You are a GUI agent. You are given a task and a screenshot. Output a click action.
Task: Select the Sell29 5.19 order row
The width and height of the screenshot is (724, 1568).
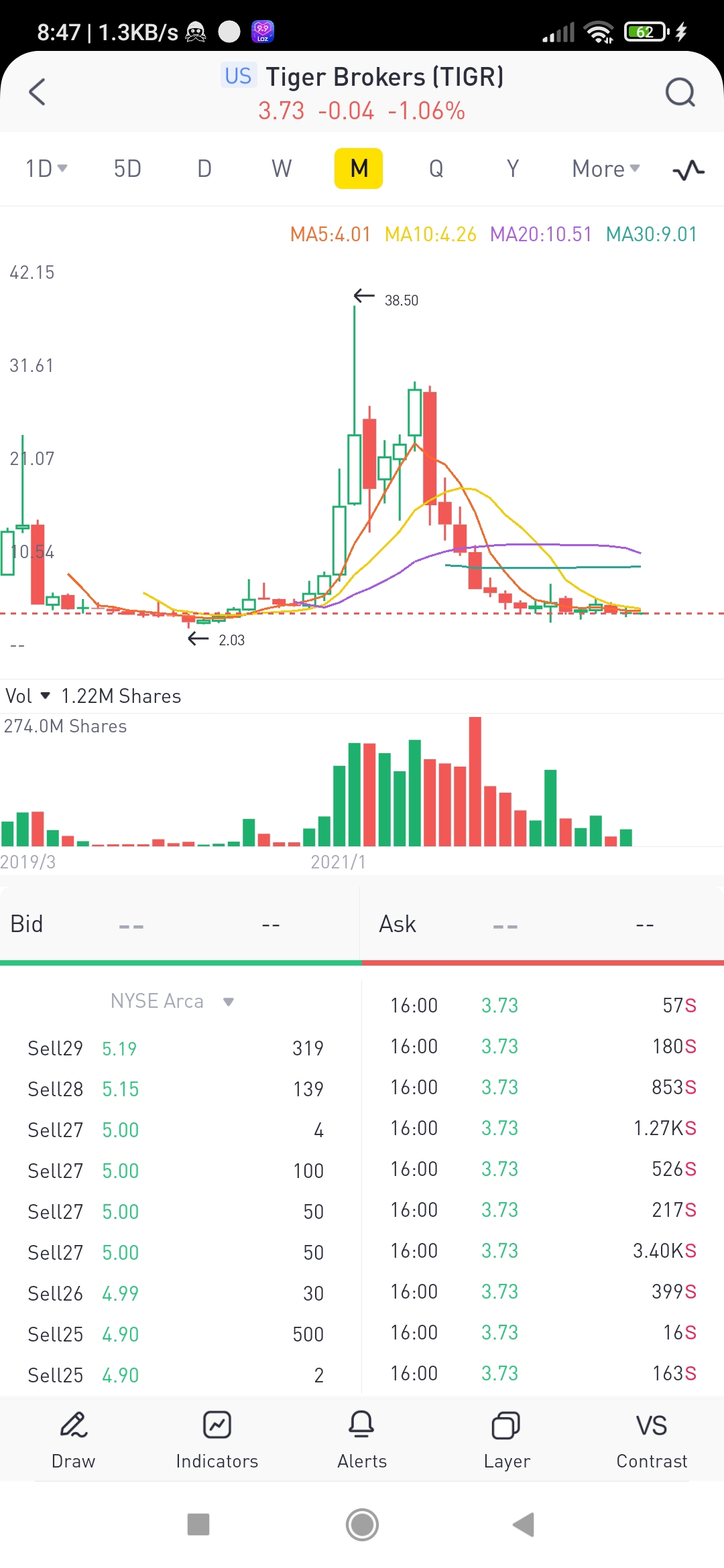pyautogui.click(x=176, y=1048)
